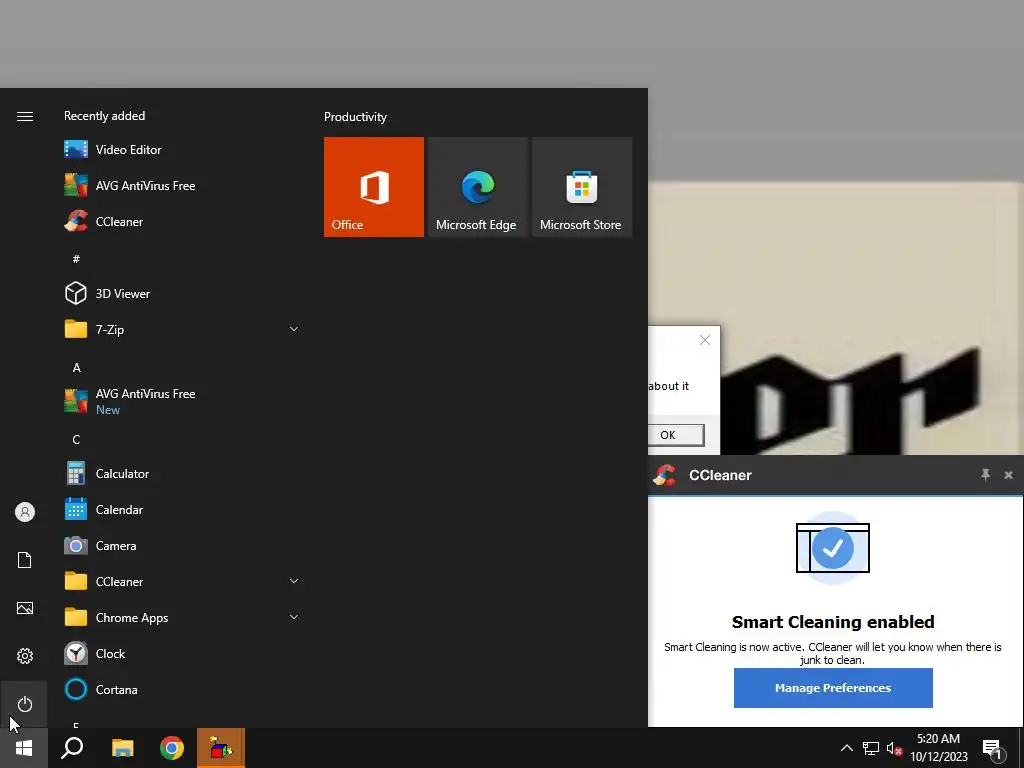Open Video Editor from Recently added
Image resolution: width=1024 pixels, height=768 pixels.
tap(183, 150)
